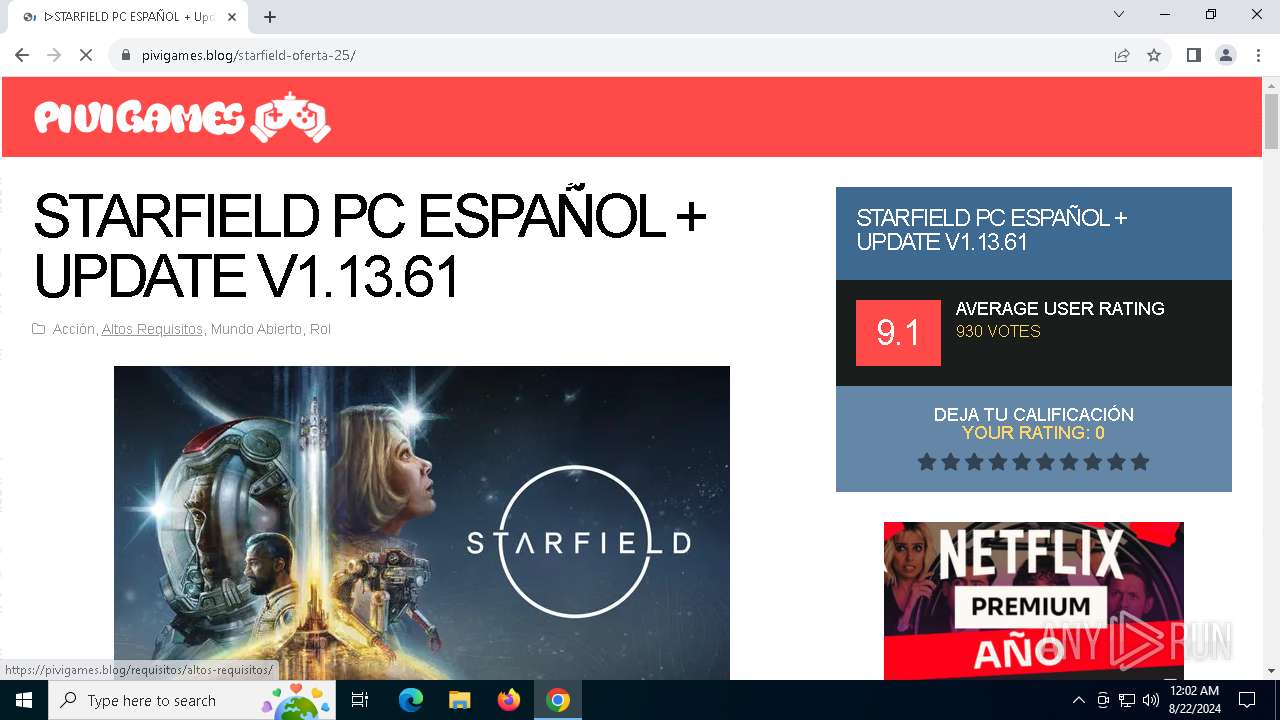Click the browser back arrow
Screen dimensions: 1280x720
click(x=22, y=55)
